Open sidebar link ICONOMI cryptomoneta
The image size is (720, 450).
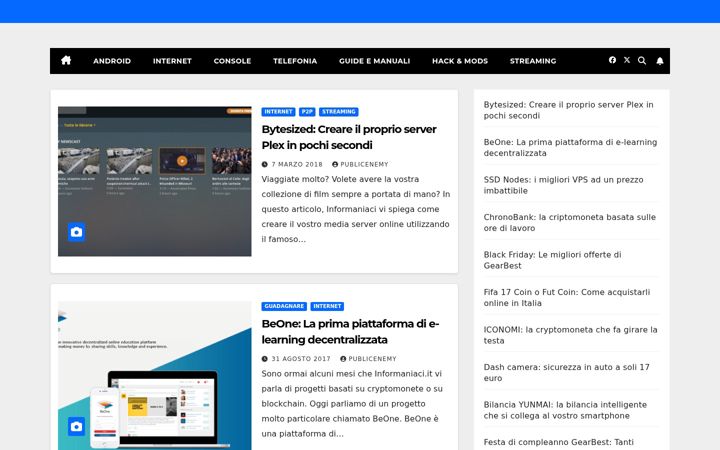click(x=570, y=335)
